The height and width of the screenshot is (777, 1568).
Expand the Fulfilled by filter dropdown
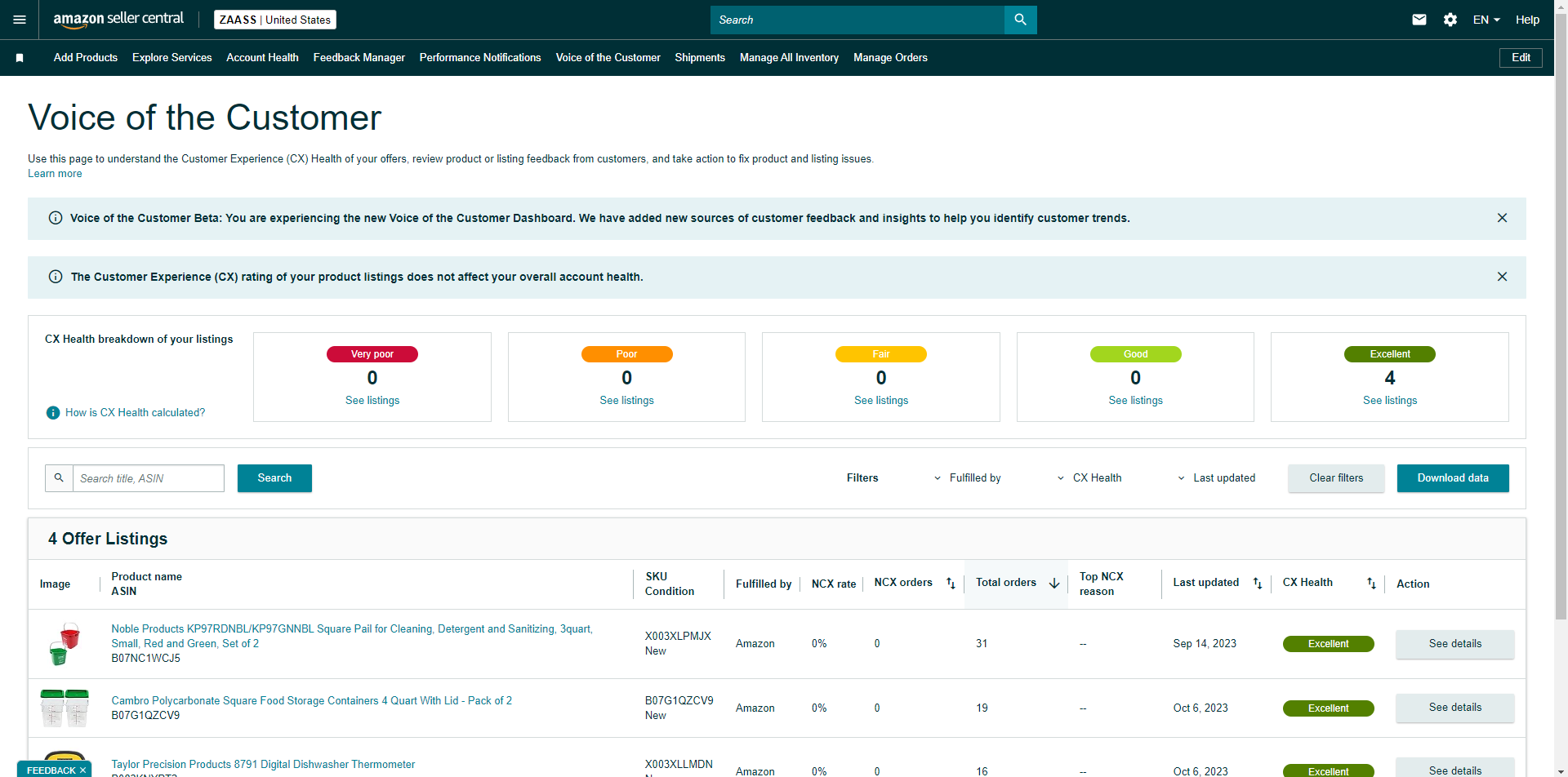[x=968, y=478]
